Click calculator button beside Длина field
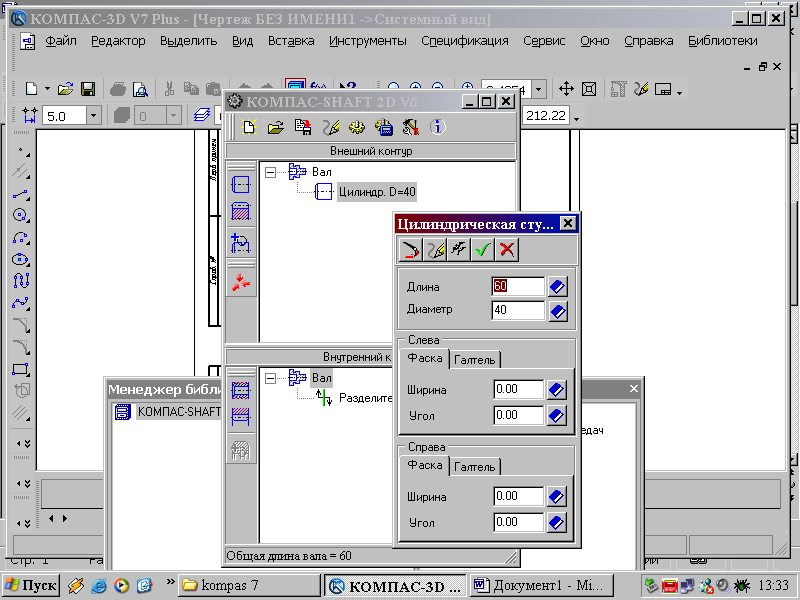The image size is (800, 600). point(558,287)
